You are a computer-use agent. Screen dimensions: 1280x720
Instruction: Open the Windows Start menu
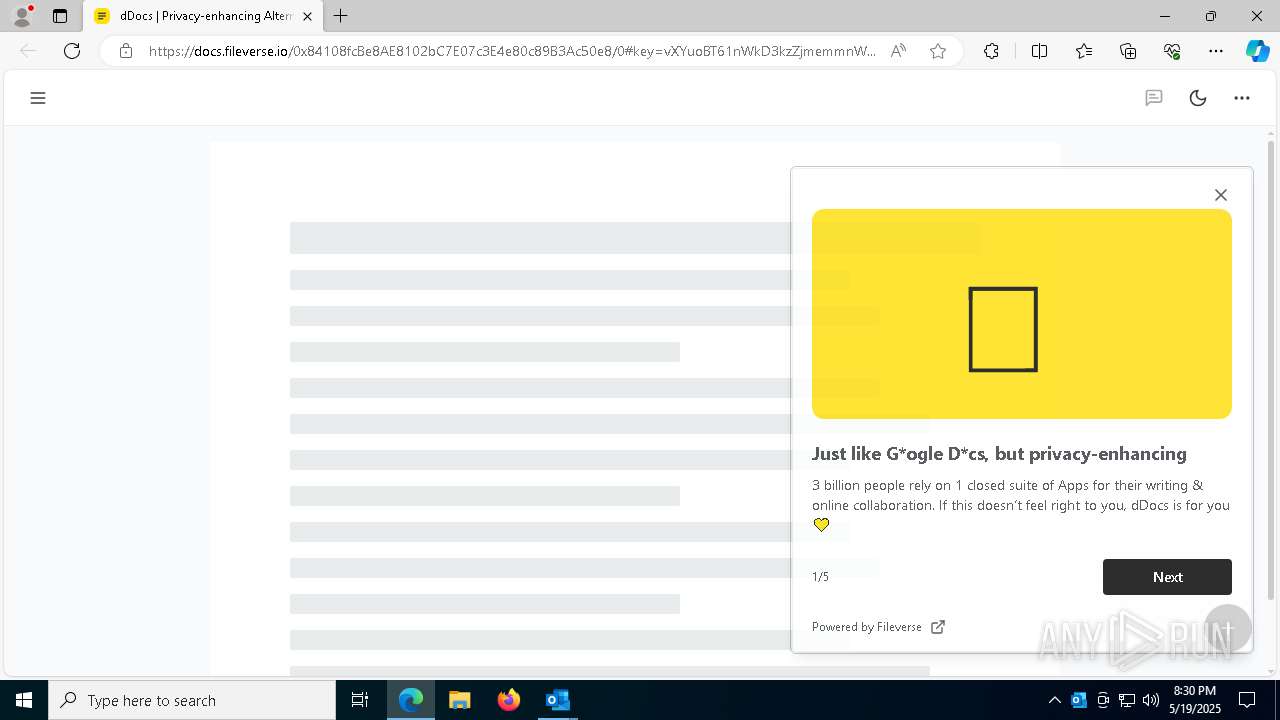coord(24,700)
